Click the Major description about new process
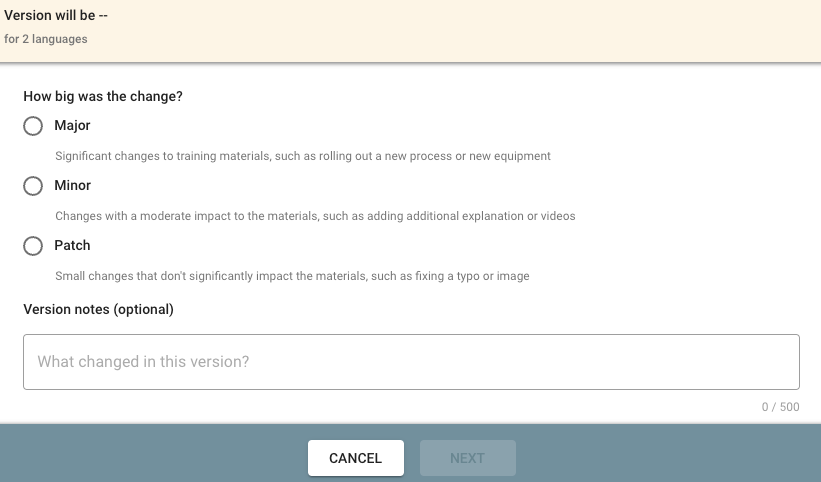The width and height of the screenshot is (821, 482). coord(303,156)
